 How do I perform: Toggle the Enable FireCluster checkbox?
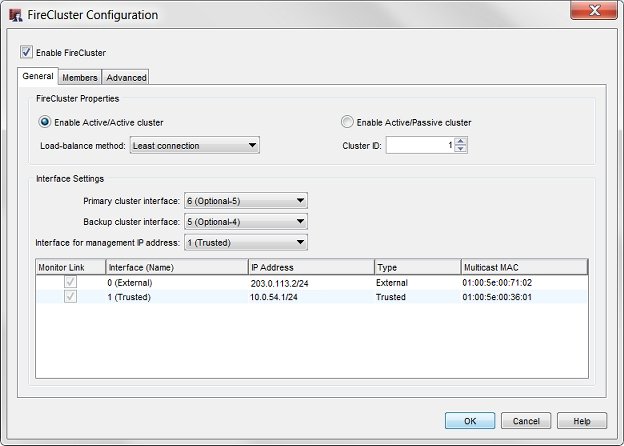(x=26, y=52)
